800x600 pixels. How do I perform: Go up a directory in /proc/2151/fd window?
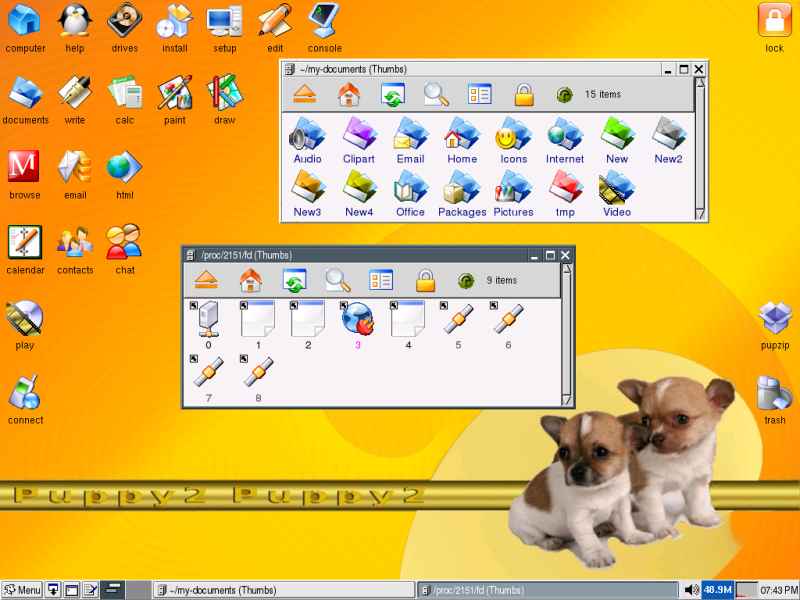point(206,280)
